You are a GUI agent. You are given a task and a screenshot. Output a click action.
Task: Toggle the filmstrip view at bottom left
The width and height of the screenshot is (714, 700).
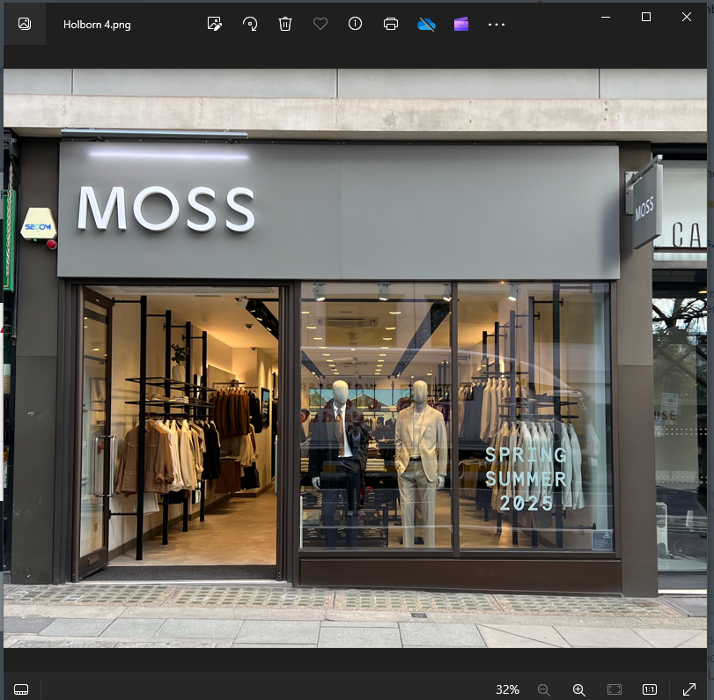21,689
